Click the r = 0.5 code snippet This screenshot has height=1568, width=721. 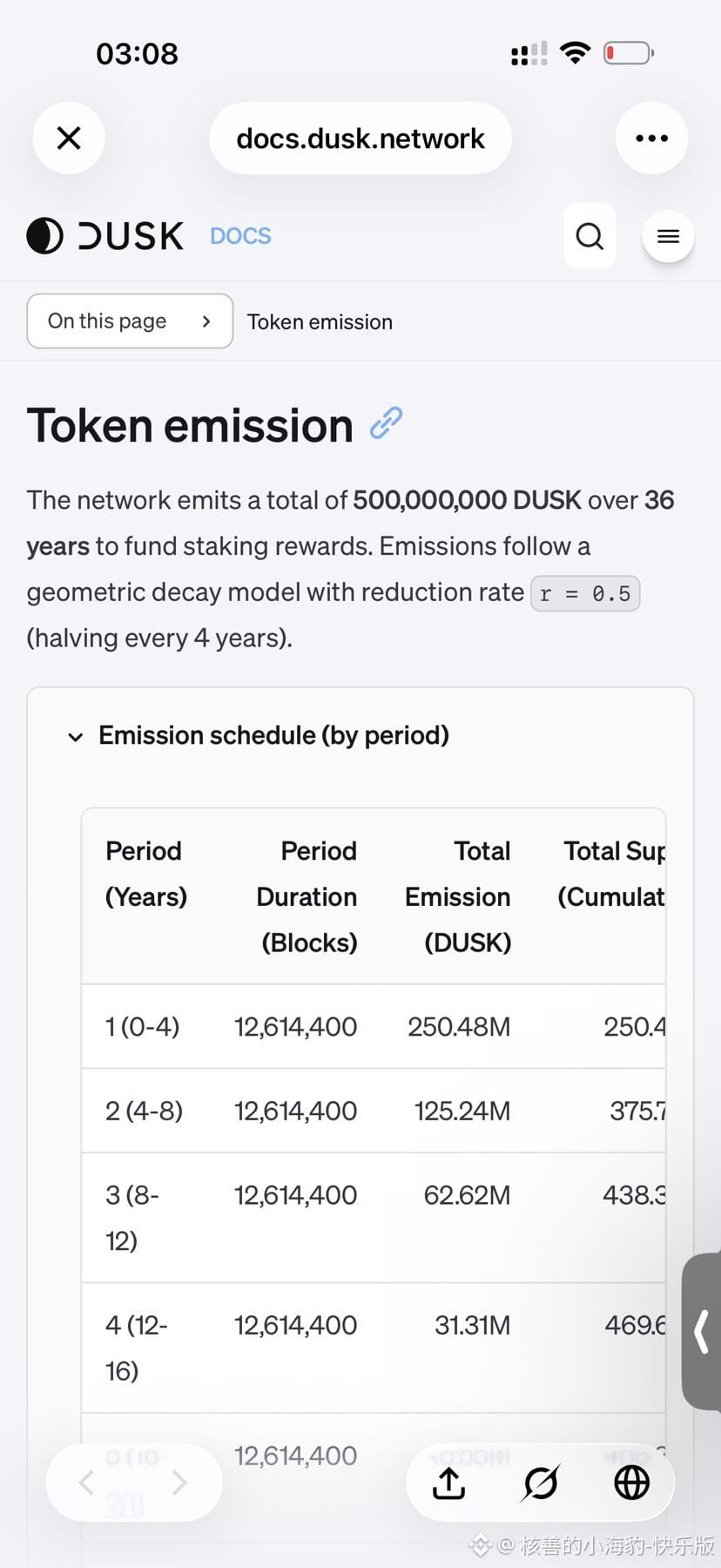click(585, 594)
